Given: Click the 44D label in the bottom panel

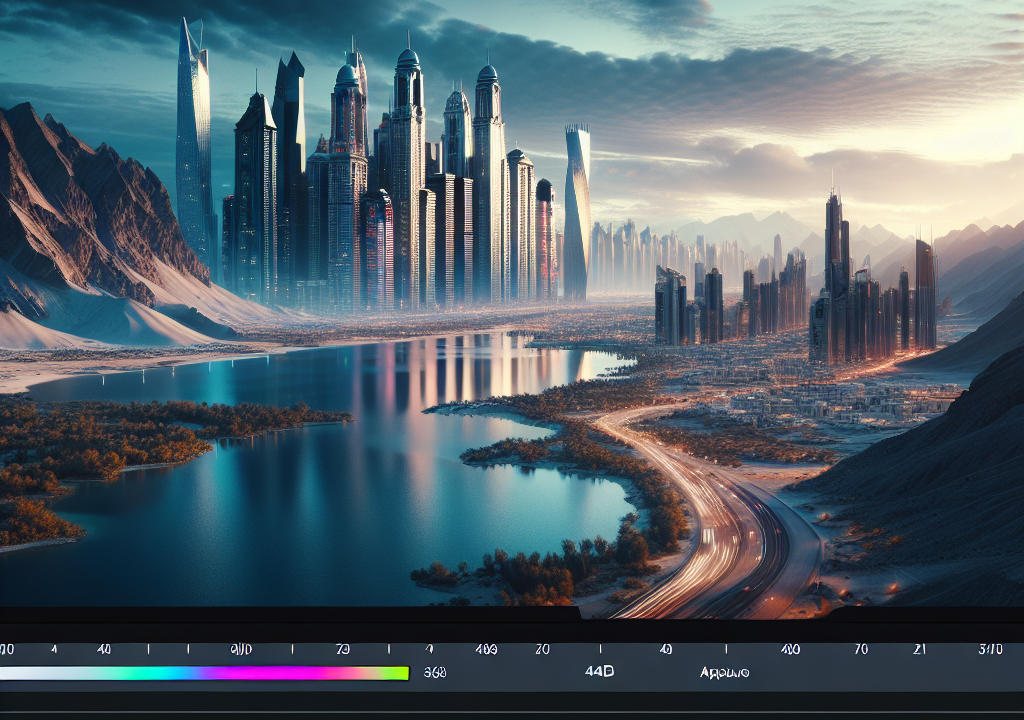Looking at the screenshot, I should [x=598, y=673].
